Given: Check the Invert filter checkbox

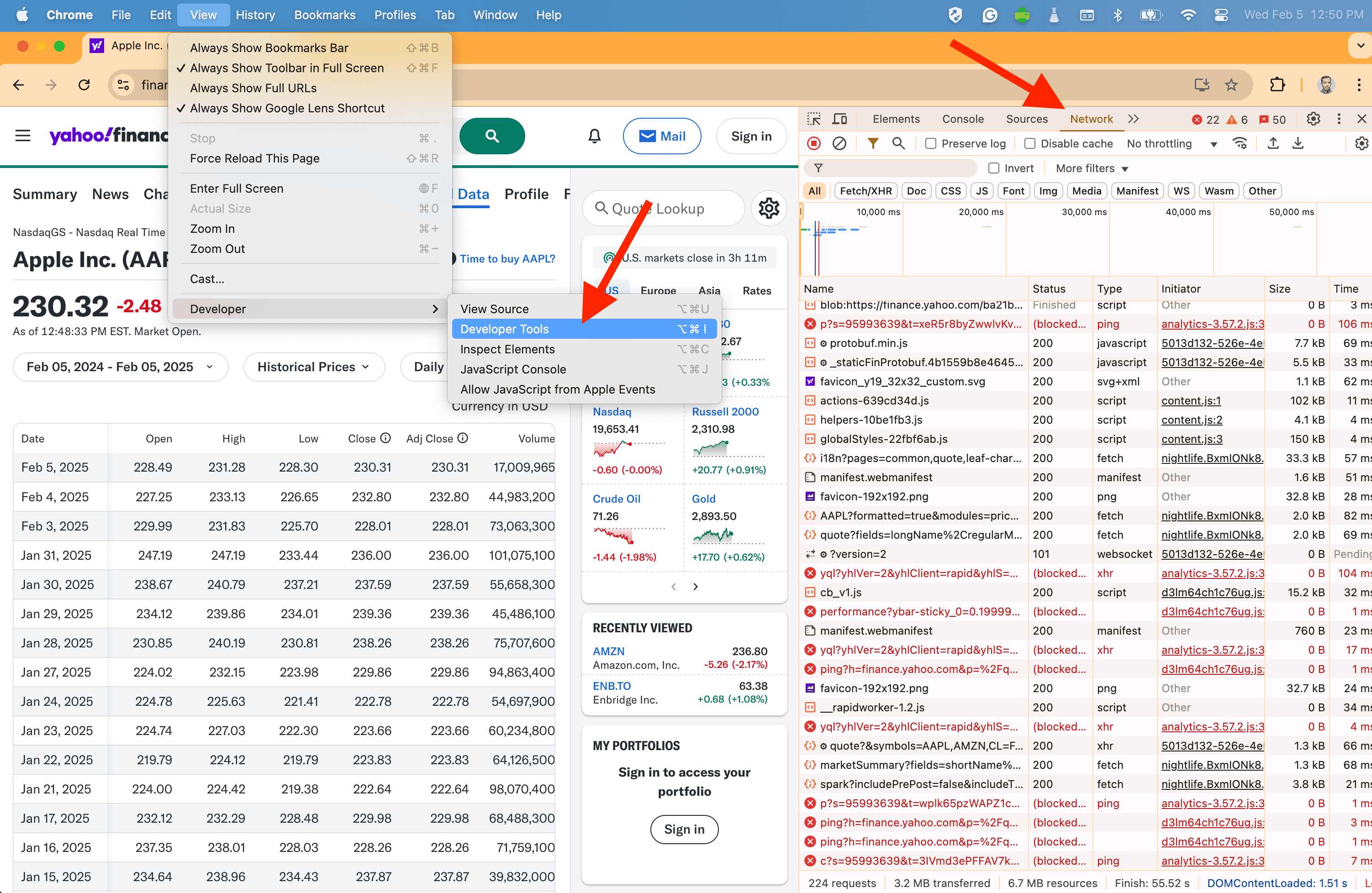Looking at the screenshot, I should (x=993, y=168).
